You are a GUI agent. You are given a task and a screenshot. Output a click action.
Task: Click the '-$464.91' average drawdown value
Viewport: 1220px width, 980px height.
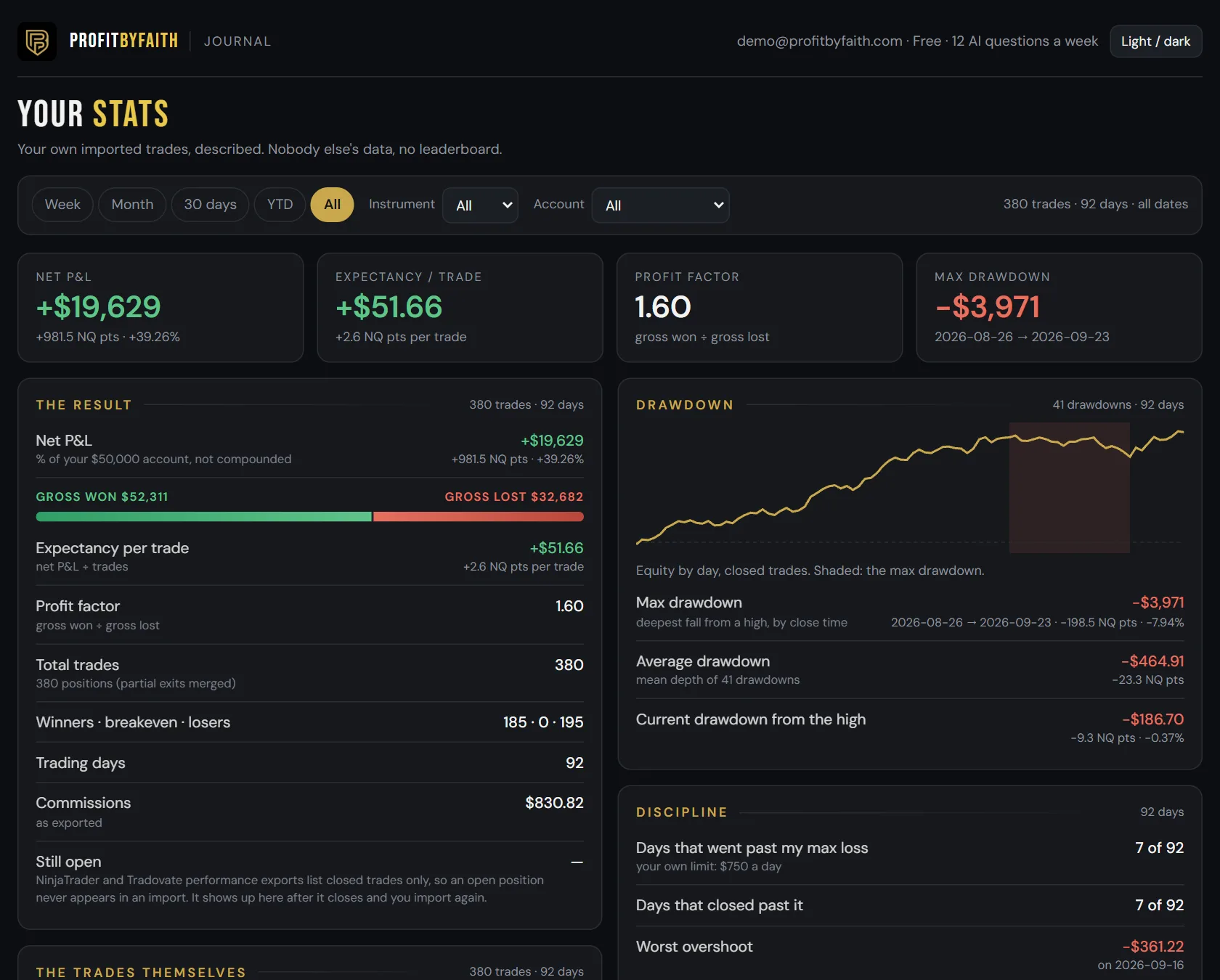click(1152, 661)
